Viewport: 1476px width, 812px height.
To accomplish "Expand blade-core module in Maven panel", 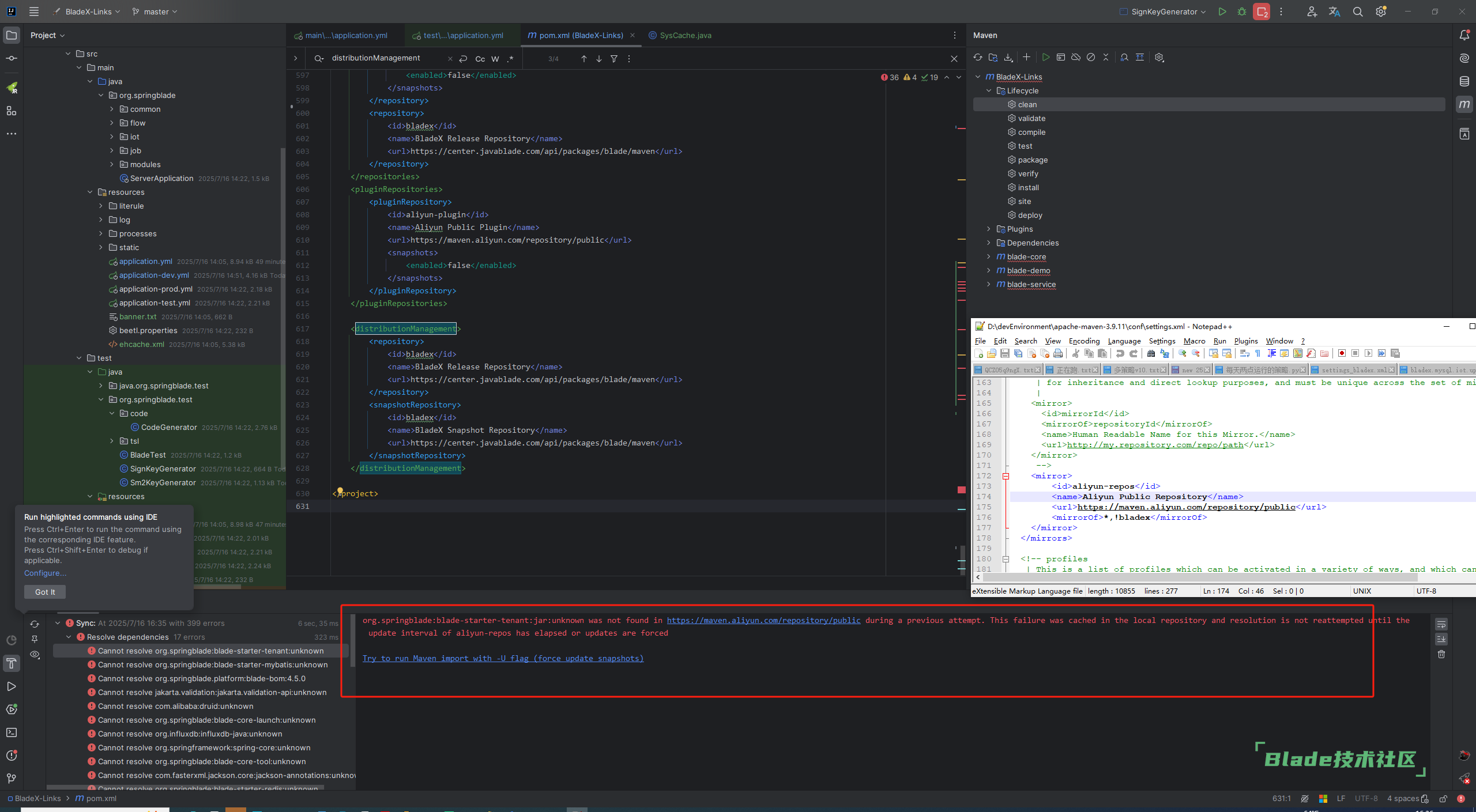I will (988, 256).
